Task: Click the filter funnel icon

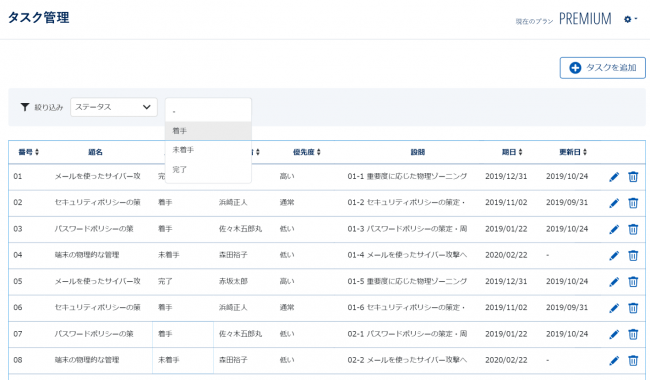Action: (x=25, y=107)
